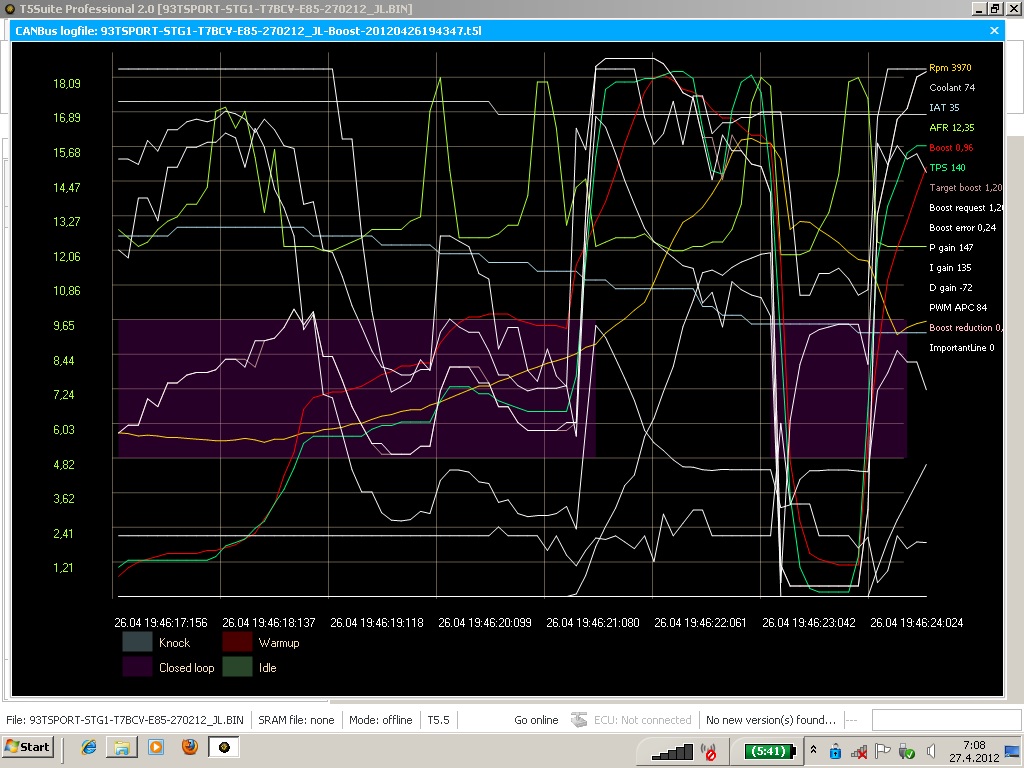This screenshot has height=768, width=1024.
Task: Toggle the Boost 0,96 legend entry
Action: tap(951, 148)
